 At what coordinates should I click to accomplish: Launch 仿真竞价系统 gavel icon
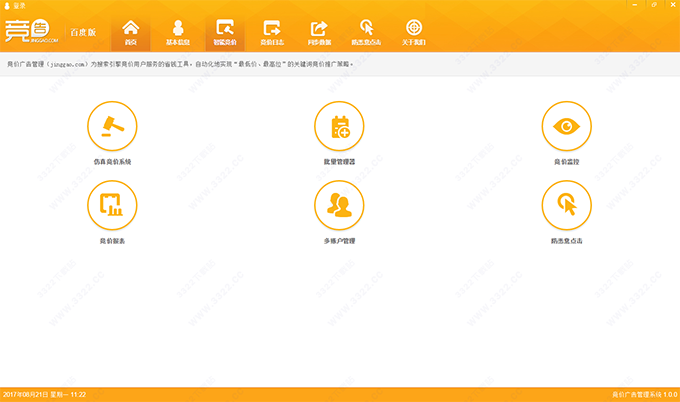pyautogui.click(x=112, y=126)
